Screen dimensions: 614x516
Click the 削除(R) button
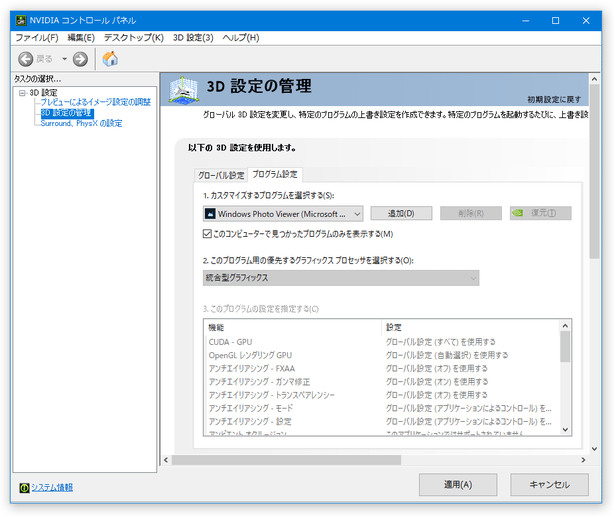tap(471, 213)
